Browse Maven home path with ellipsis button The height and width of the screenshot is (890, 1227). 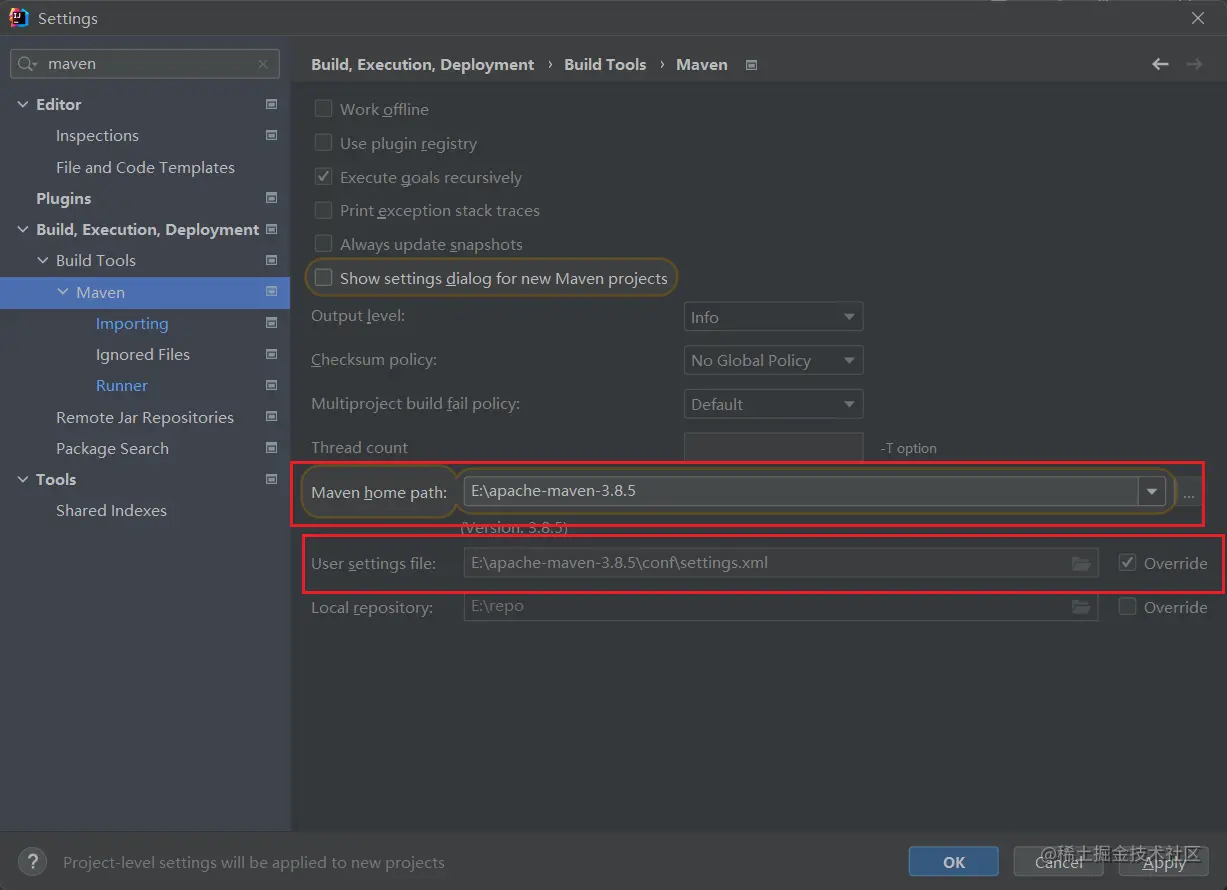coord(1189,492)
